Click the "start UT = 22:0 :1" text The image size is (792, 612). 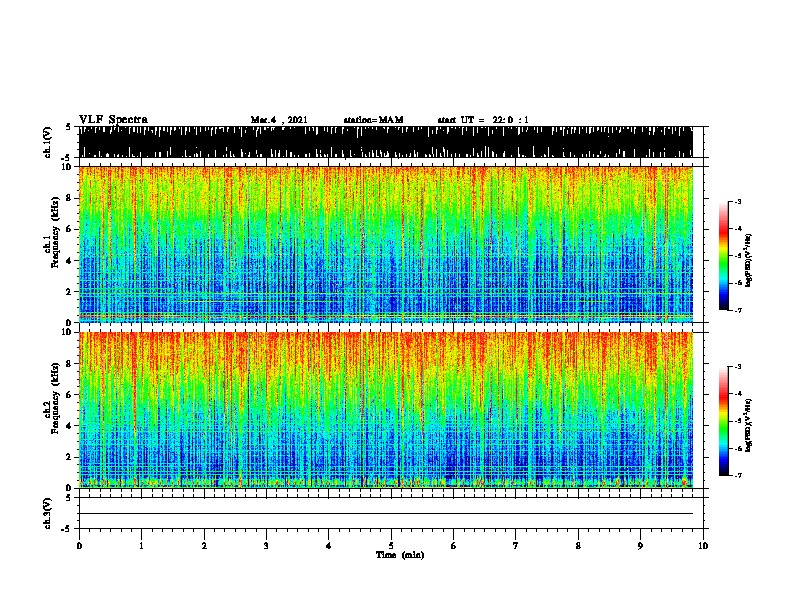click(x=483, y=120)
